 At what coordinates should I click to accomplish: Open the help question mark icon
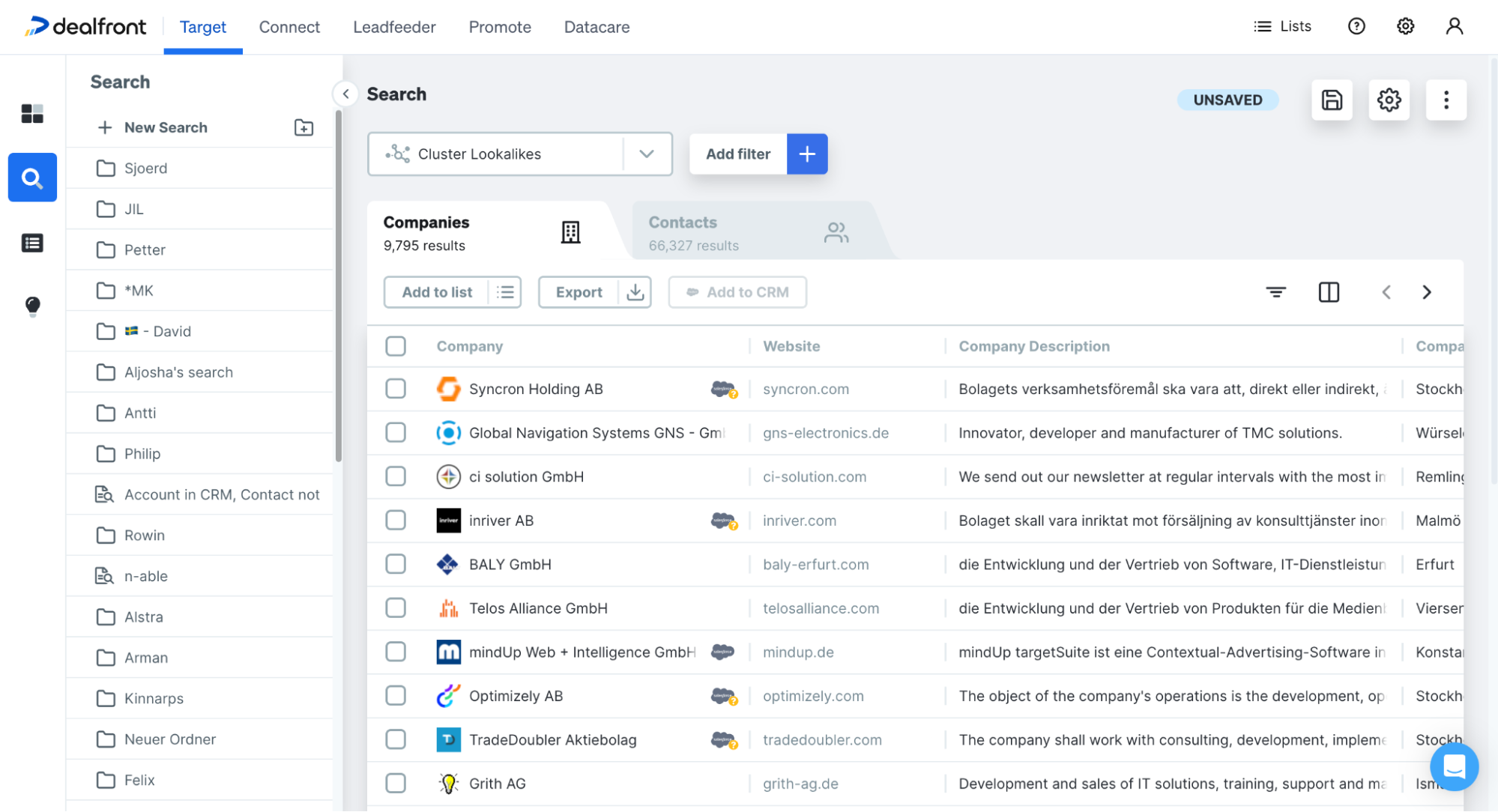tap(1356, 25)
